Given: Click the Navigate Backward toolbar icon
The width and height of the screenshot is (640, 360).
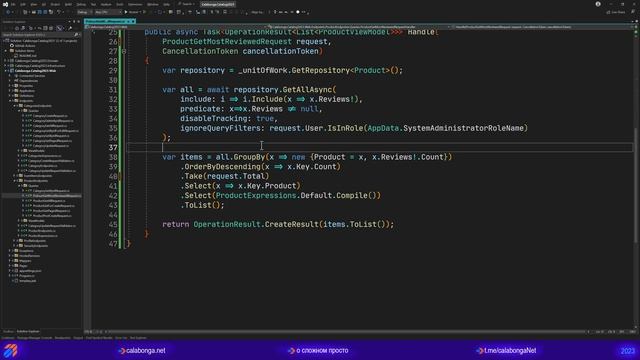Looking at the screenshot, I should coord(8,12).
